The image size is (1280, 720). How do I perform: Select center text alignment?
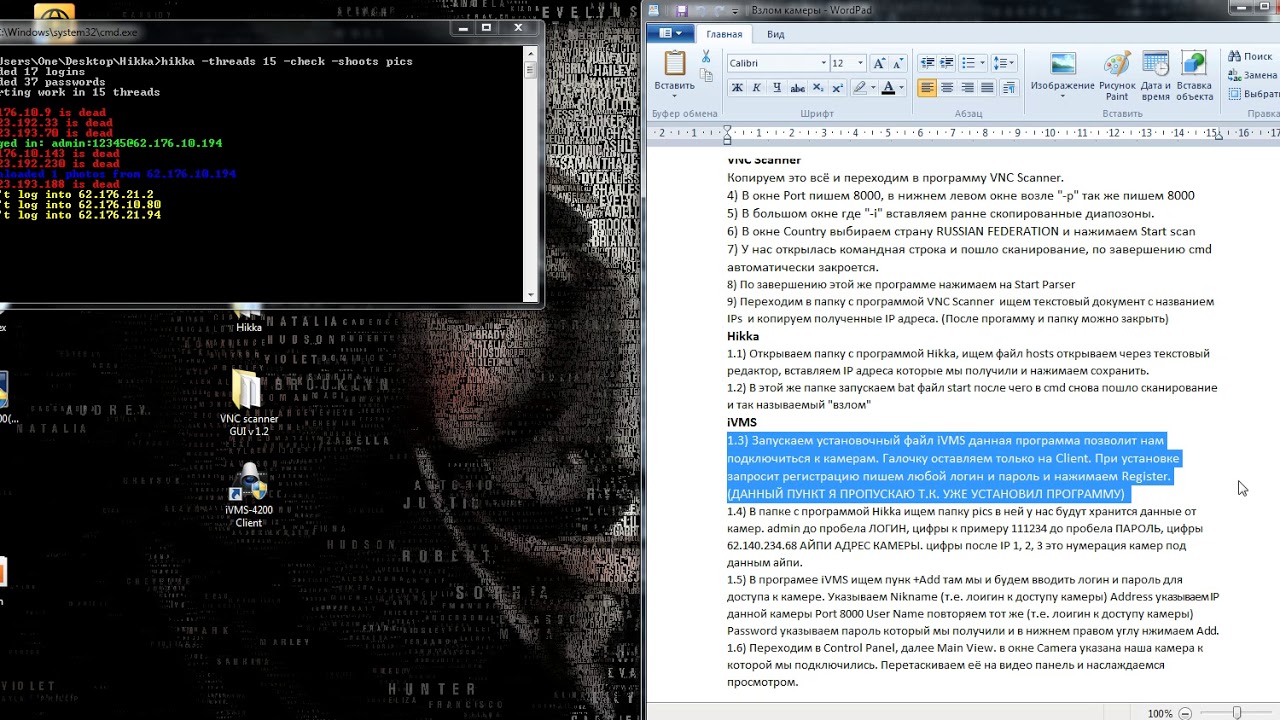(947, 88)
